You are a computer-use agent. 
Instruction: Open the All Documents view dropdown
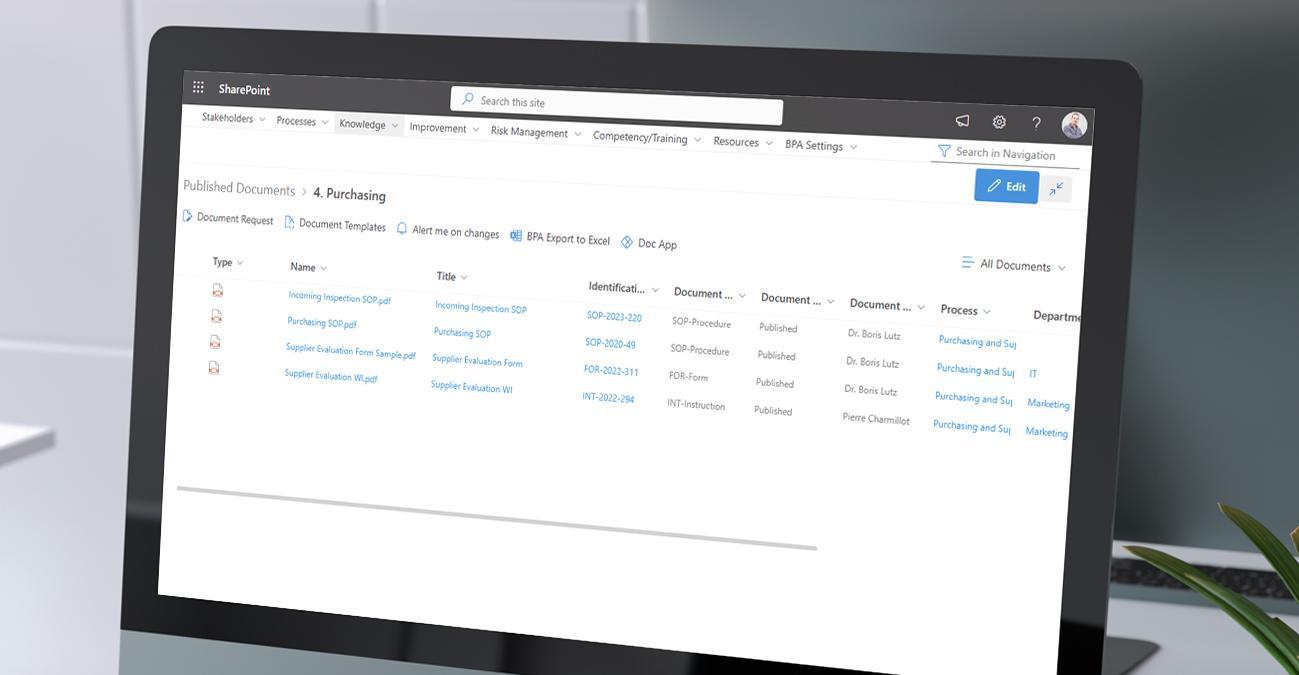tap(1014, 265)
